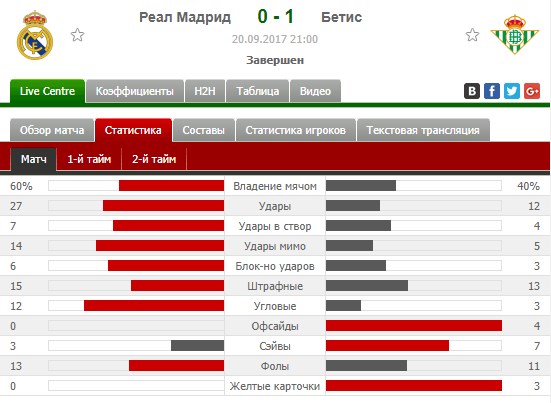551x403 pixels.
Task: Show 2-й тайм statistics
Action: [154, 159]
